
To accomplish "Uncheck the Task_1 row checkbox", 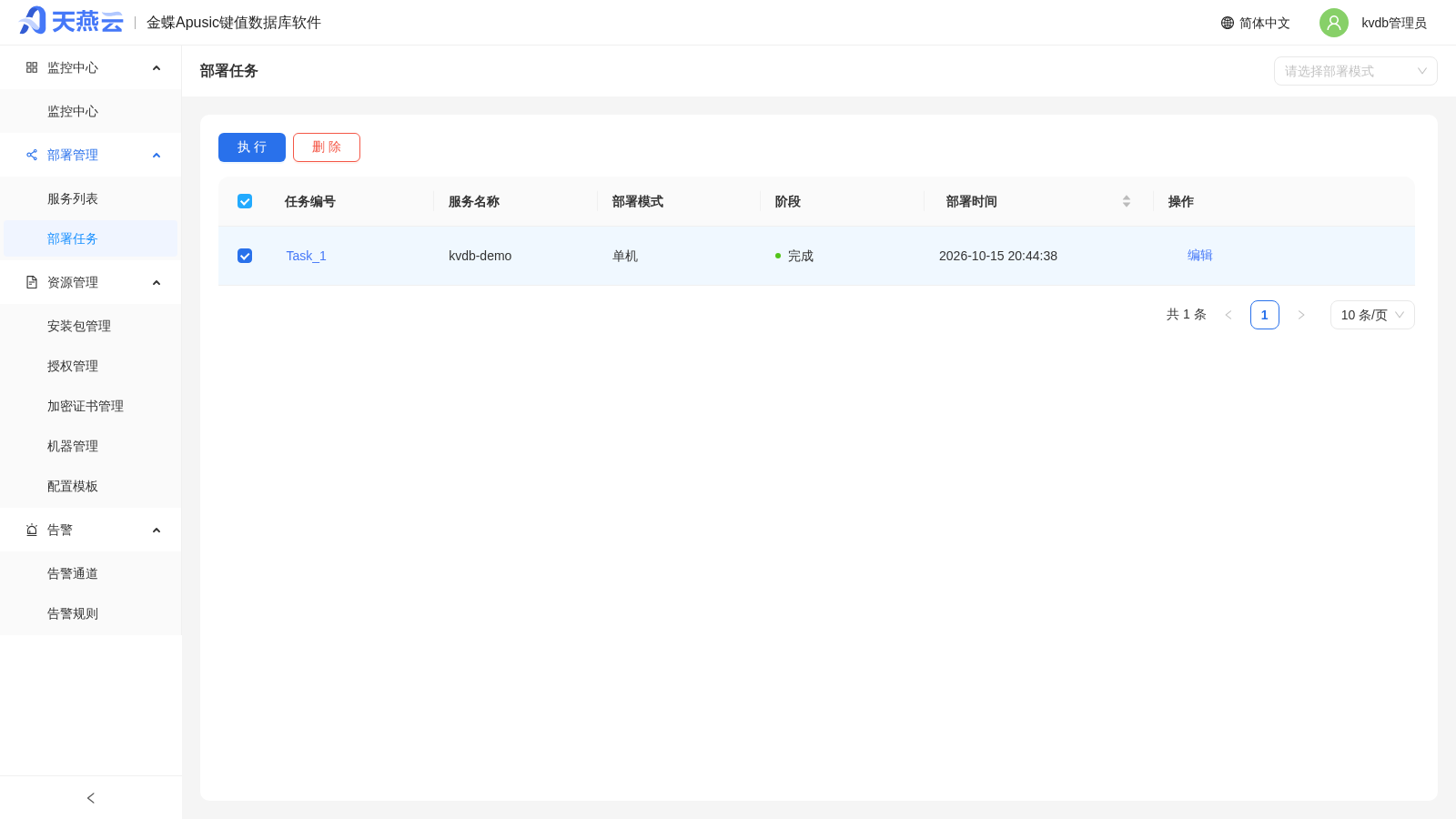I will 245,256.
